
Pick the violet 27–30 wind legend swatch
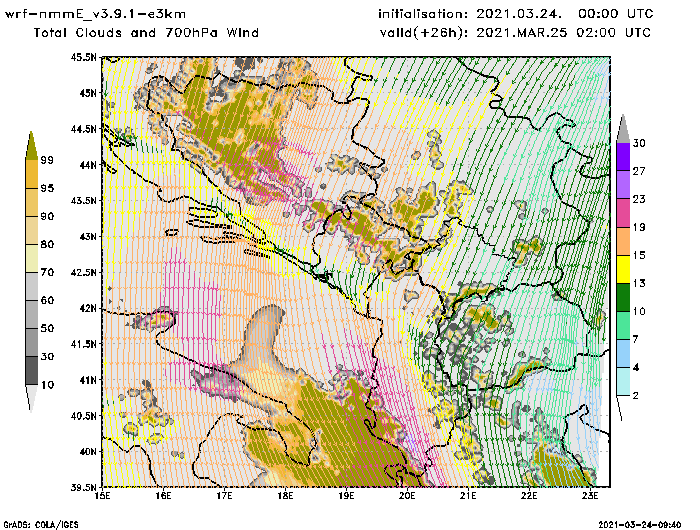click(623, 157)
